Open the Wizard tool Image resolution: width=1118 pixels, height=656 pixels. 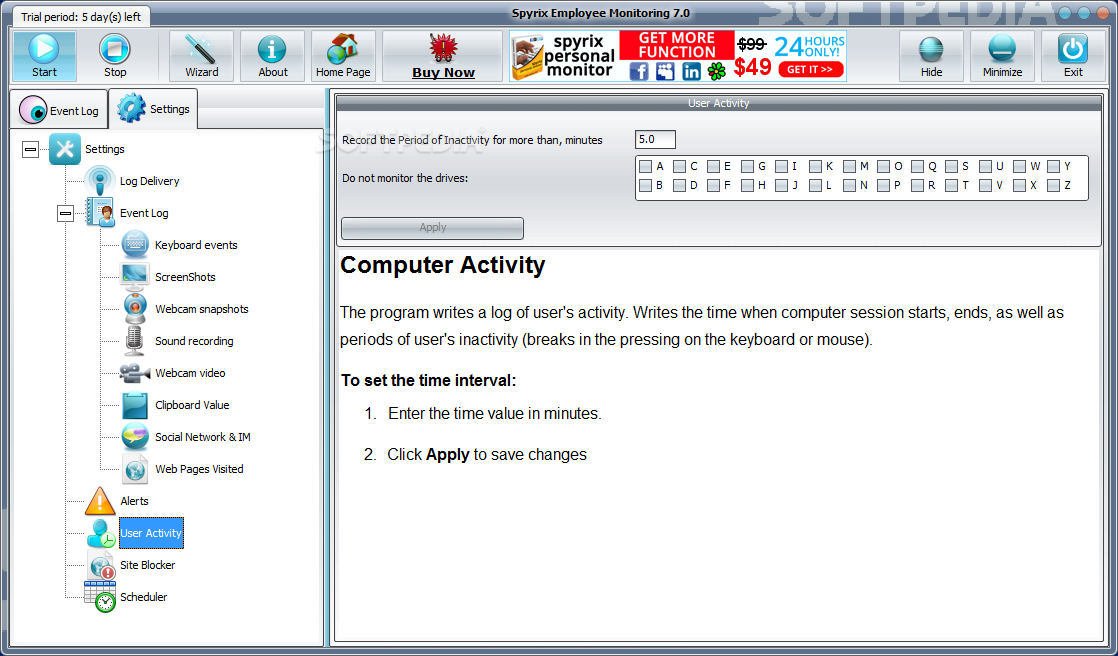pos(201,49)
